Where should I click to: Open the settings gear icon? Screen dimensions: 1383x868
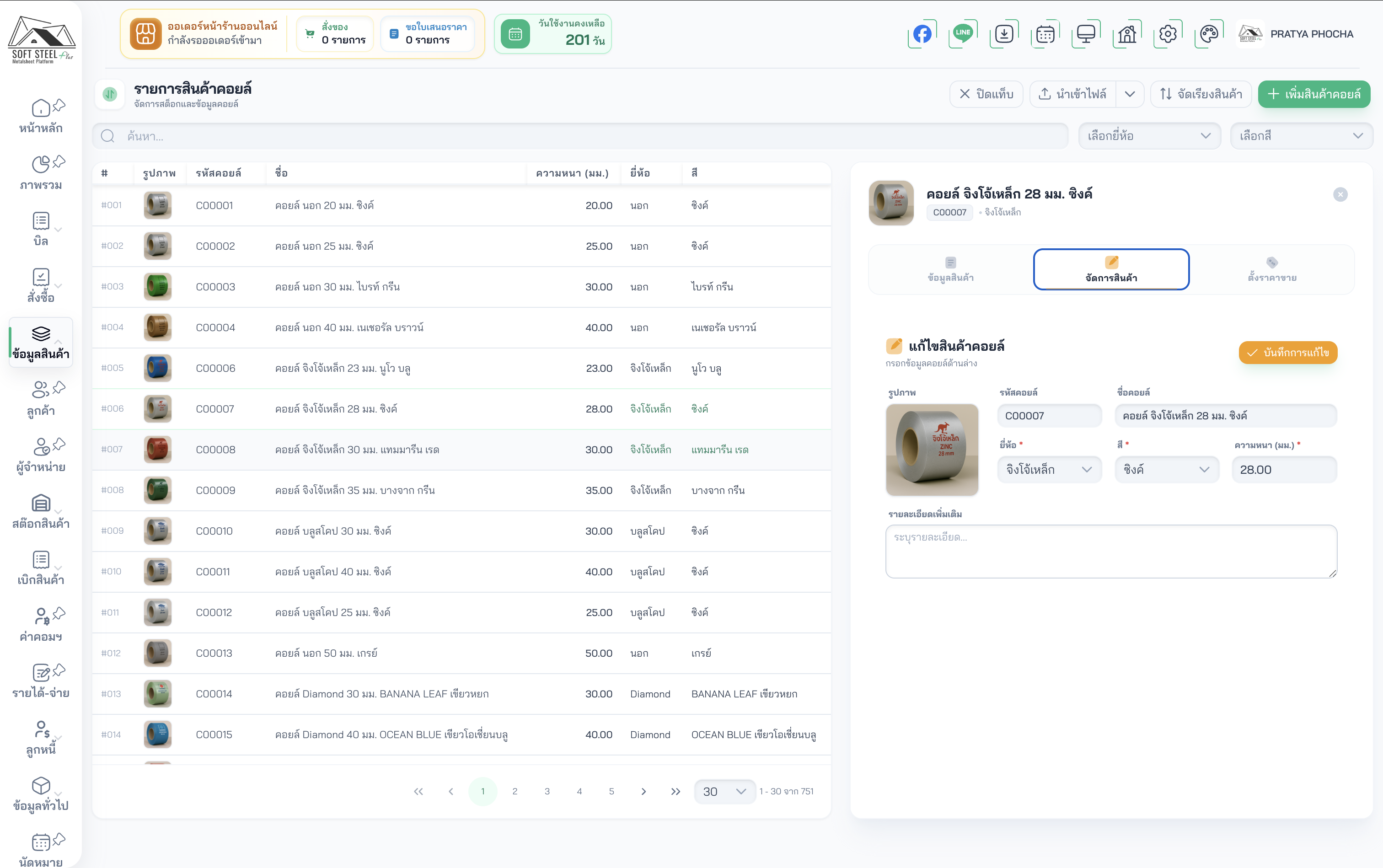point(1167,34)
